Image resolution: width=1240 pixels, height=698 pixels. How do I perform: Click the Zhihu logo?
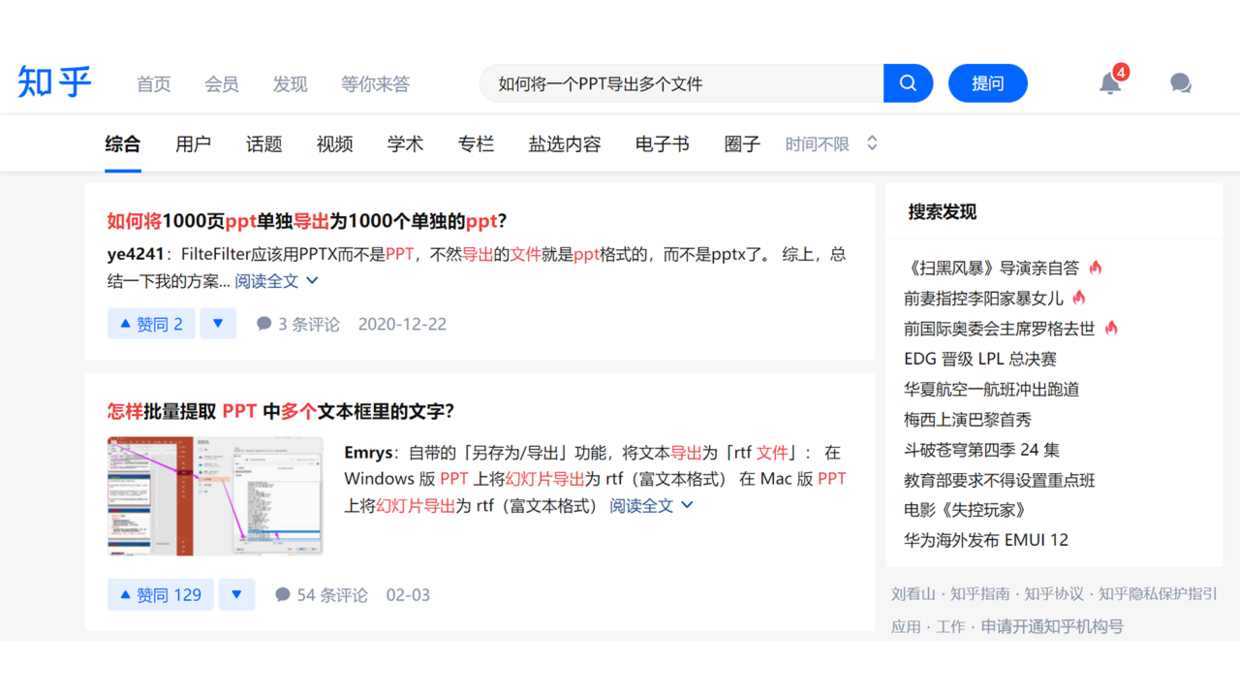point(55,82)
